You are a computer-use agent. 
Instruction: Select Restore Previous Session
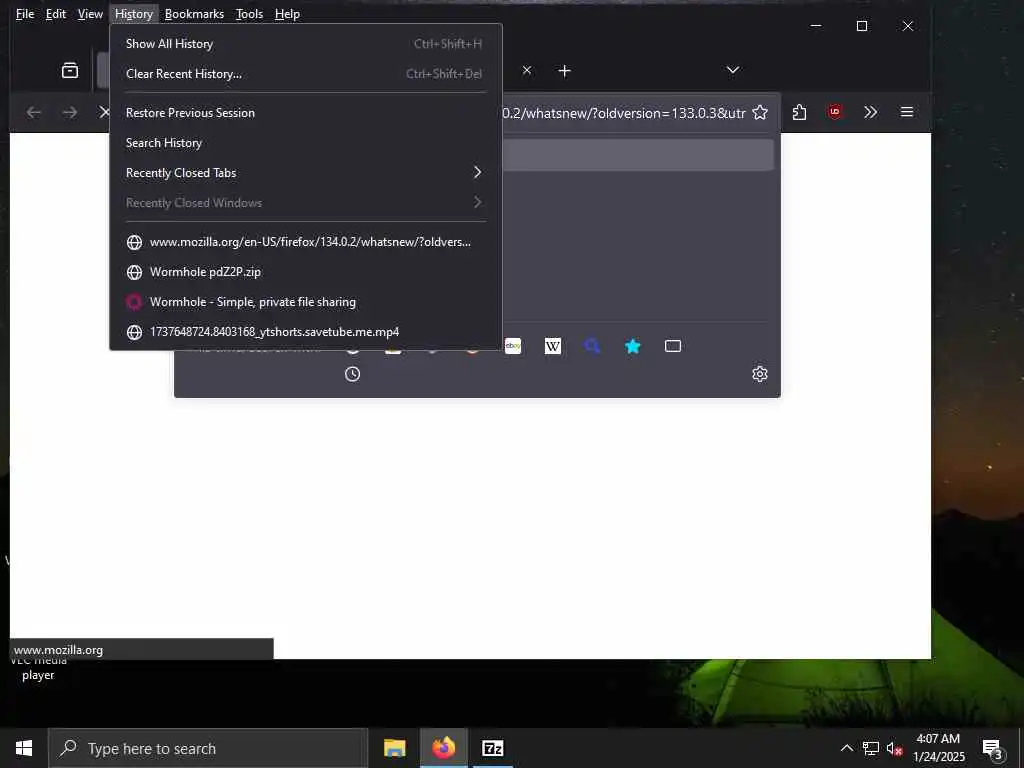[x=306, y=113]
